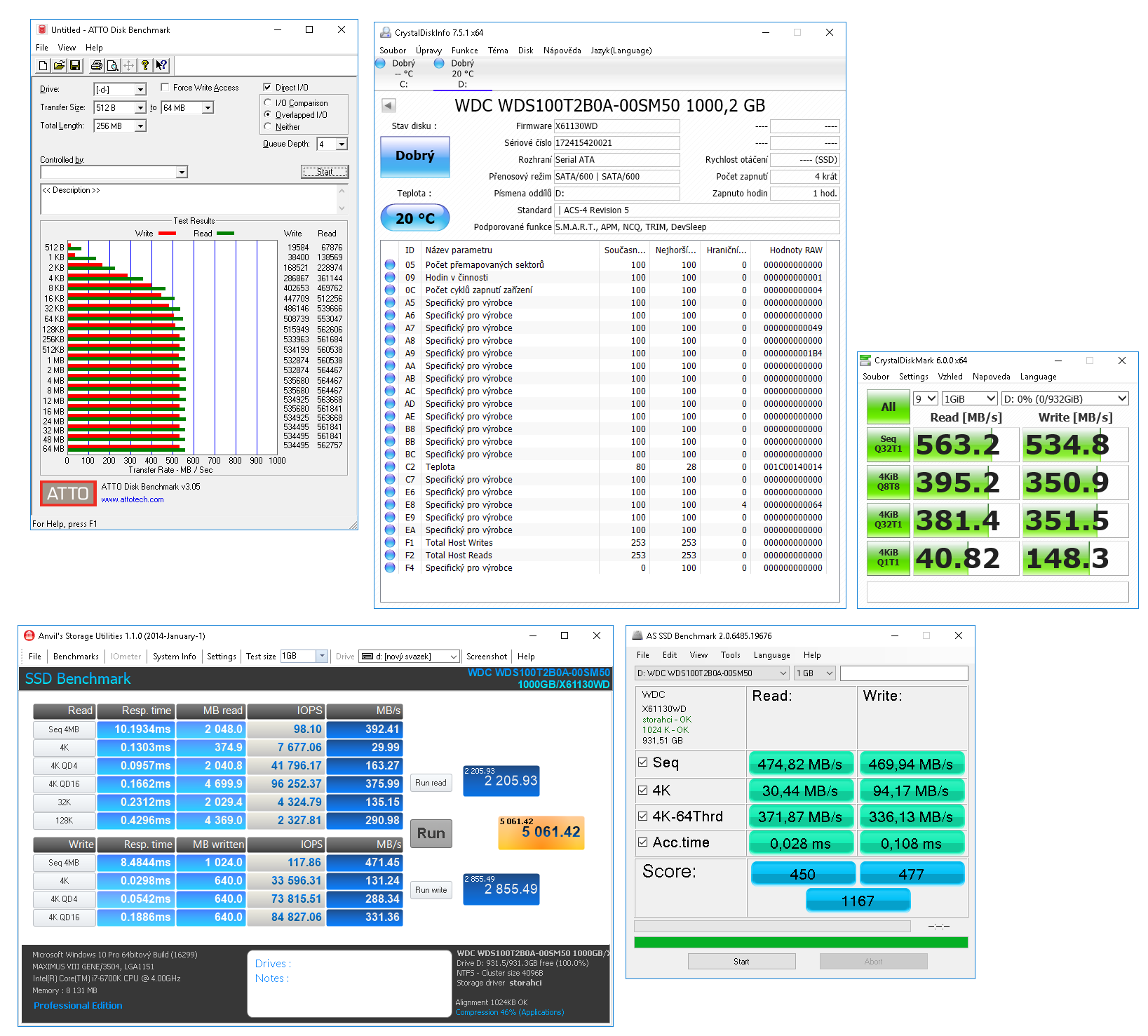Open Print Preview icon in ATTO toolbar
This screenshot has height=1036, width=1148.
click(112, 65)
